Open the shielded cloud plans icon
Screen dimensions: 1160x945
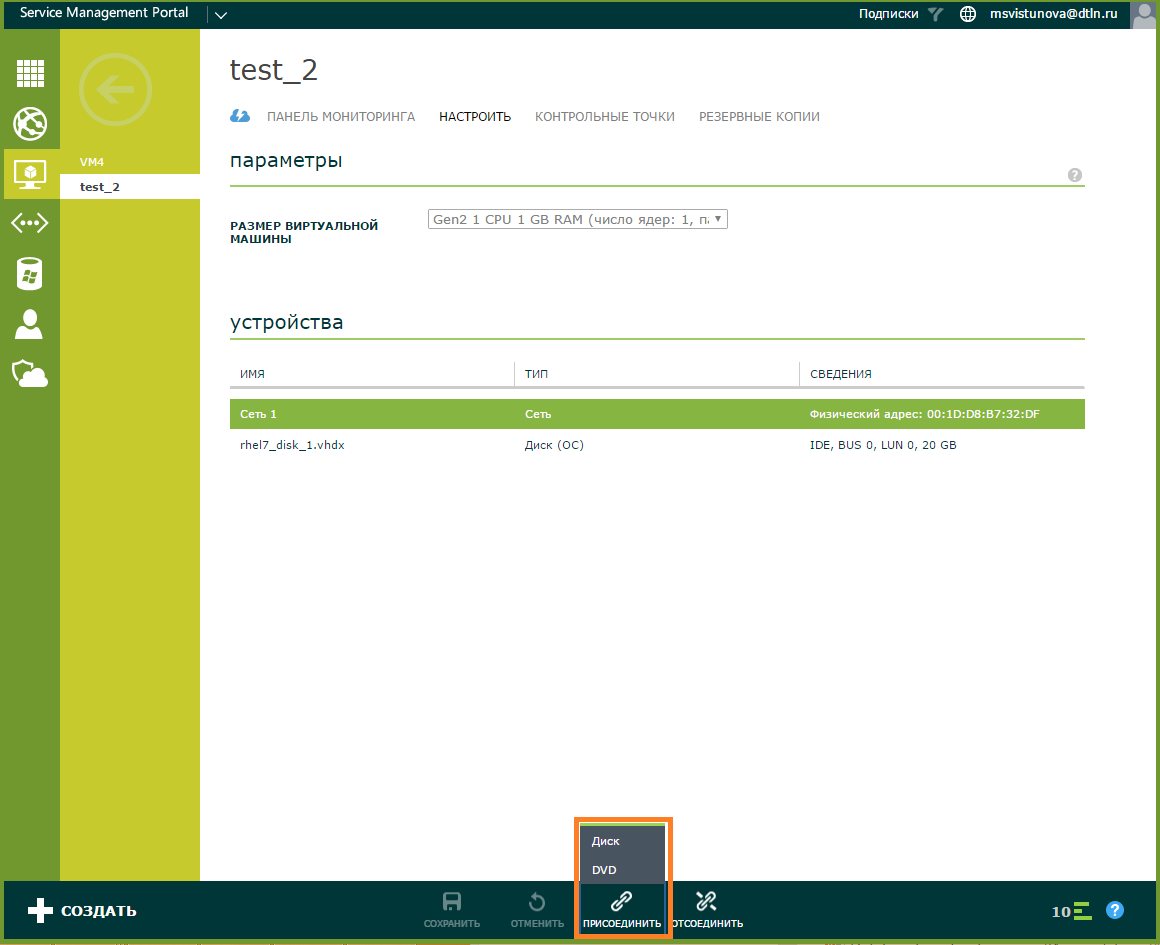pyautogui.click(x=30, y=374)
